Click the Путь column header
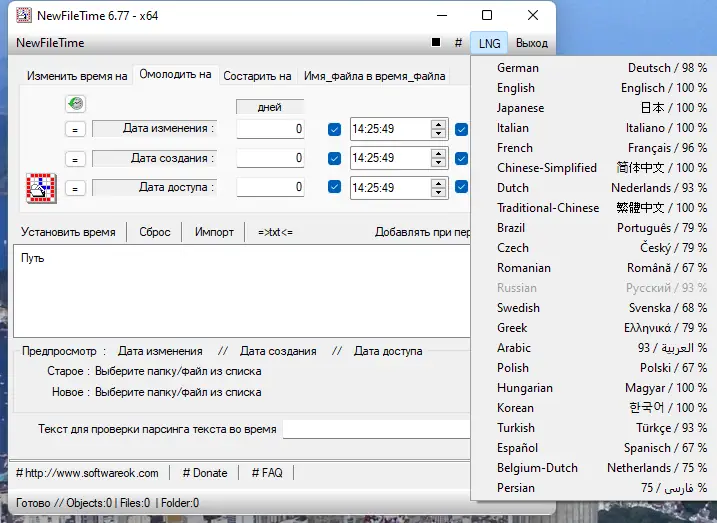The image size is (717, 523). click(x=32, y=258)
